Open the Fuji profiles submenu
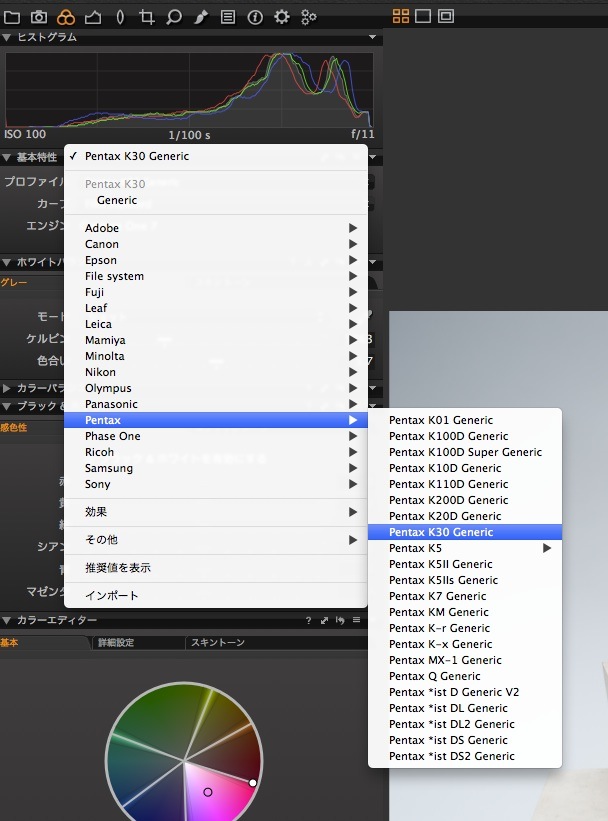 point(216,292)
